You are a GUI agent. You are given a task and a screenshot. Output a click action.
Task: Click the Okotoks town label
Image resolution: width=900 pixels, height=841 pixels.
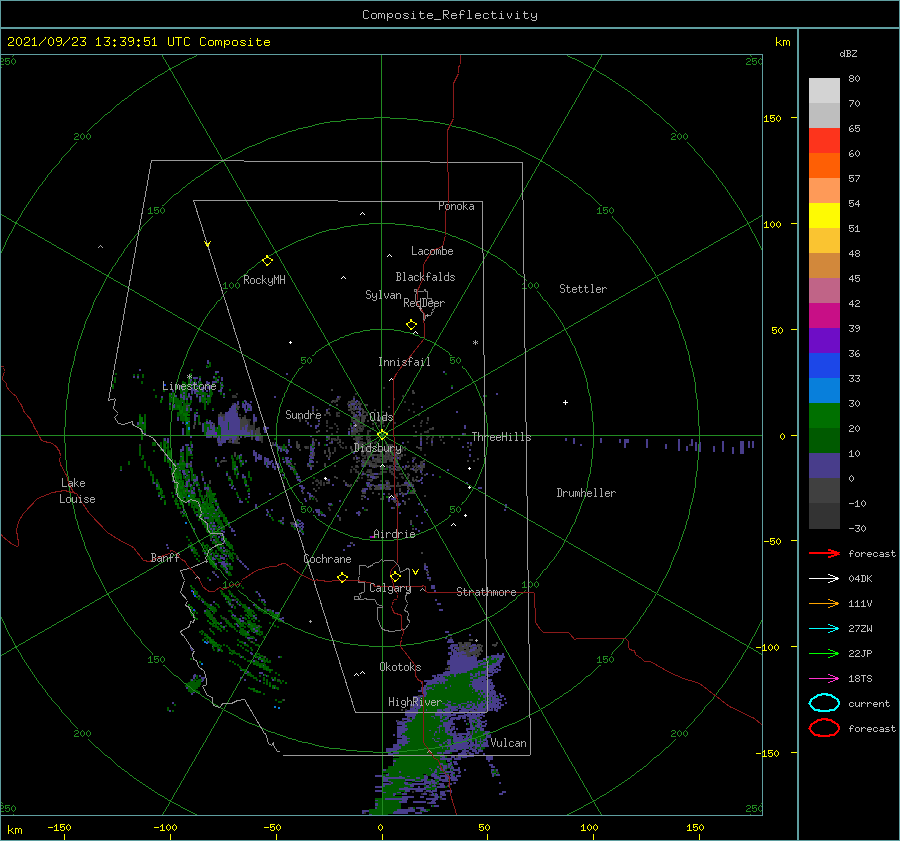coord(400,667)
